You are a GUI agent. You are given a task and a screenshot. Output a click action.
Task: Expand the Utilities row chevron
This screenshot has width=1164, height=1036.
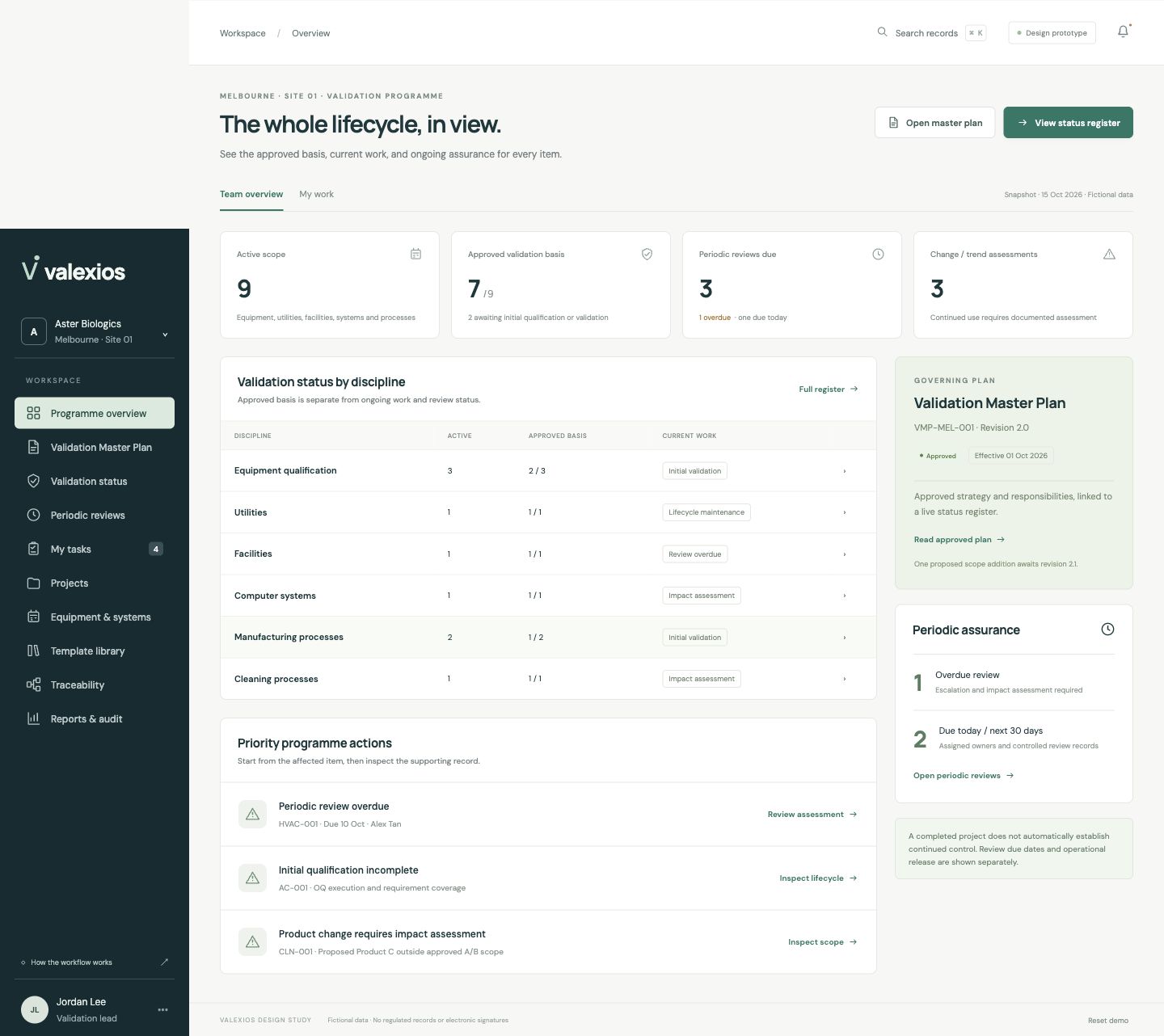[845, 512]
